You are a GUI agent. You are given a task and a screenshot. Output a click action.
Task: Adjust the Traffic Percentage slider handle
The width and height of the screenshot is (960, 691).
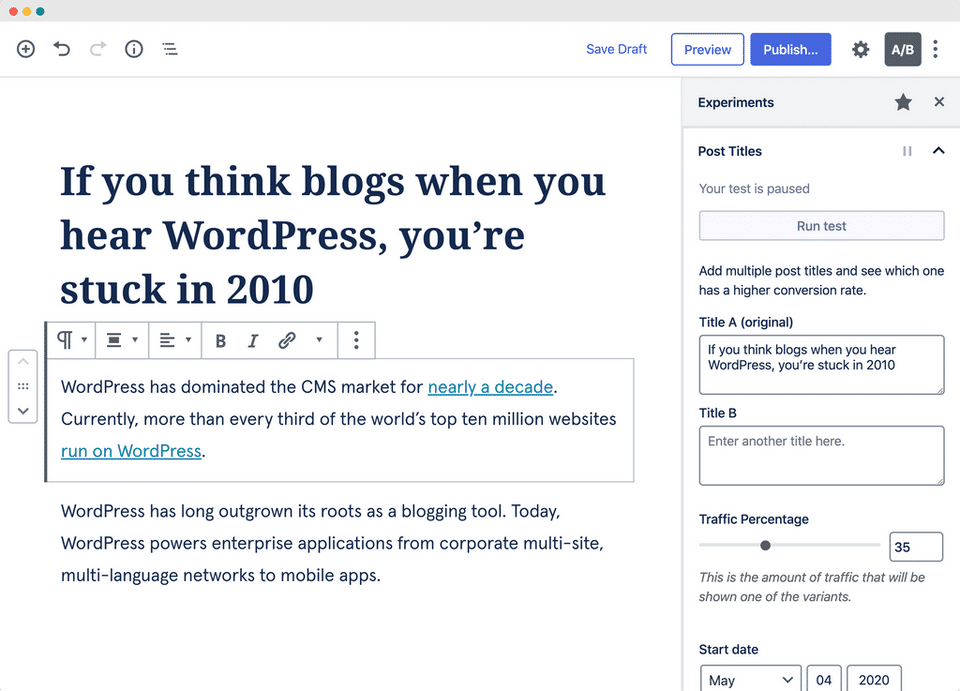(765, 545)
